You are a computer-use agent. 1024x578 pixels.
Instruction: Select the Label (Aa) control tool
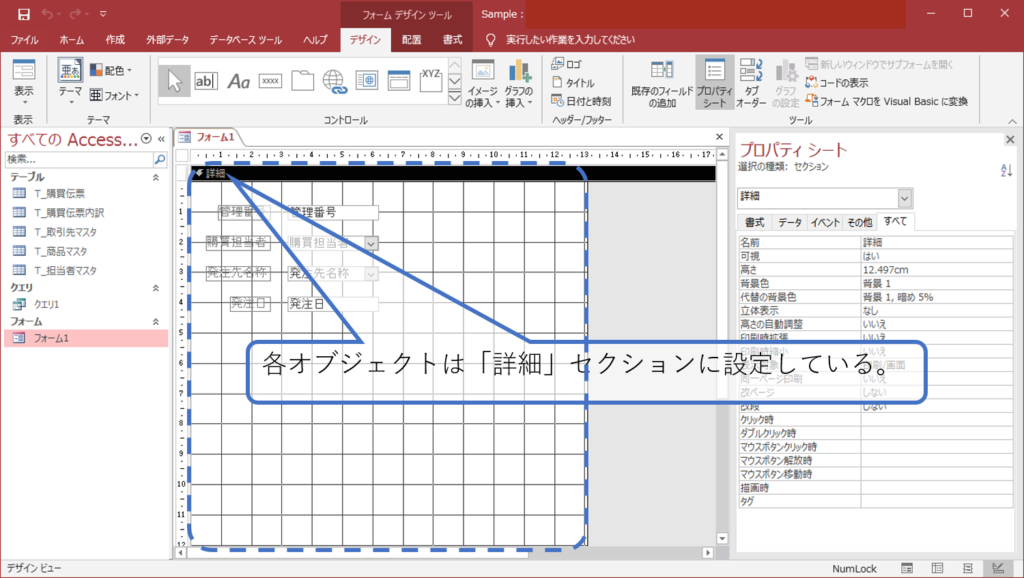pos(238,81)
